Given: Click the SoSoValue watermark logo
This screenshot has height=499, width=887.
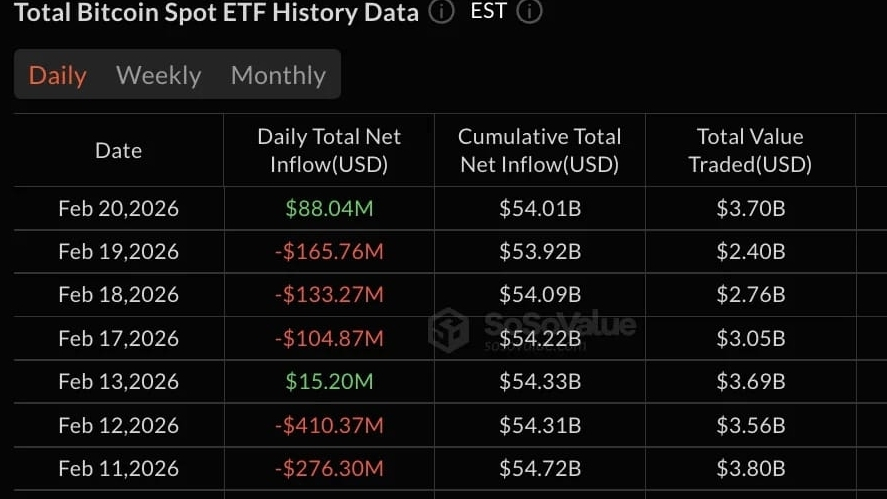Looking at the screenshot, I should pos(448,327).
